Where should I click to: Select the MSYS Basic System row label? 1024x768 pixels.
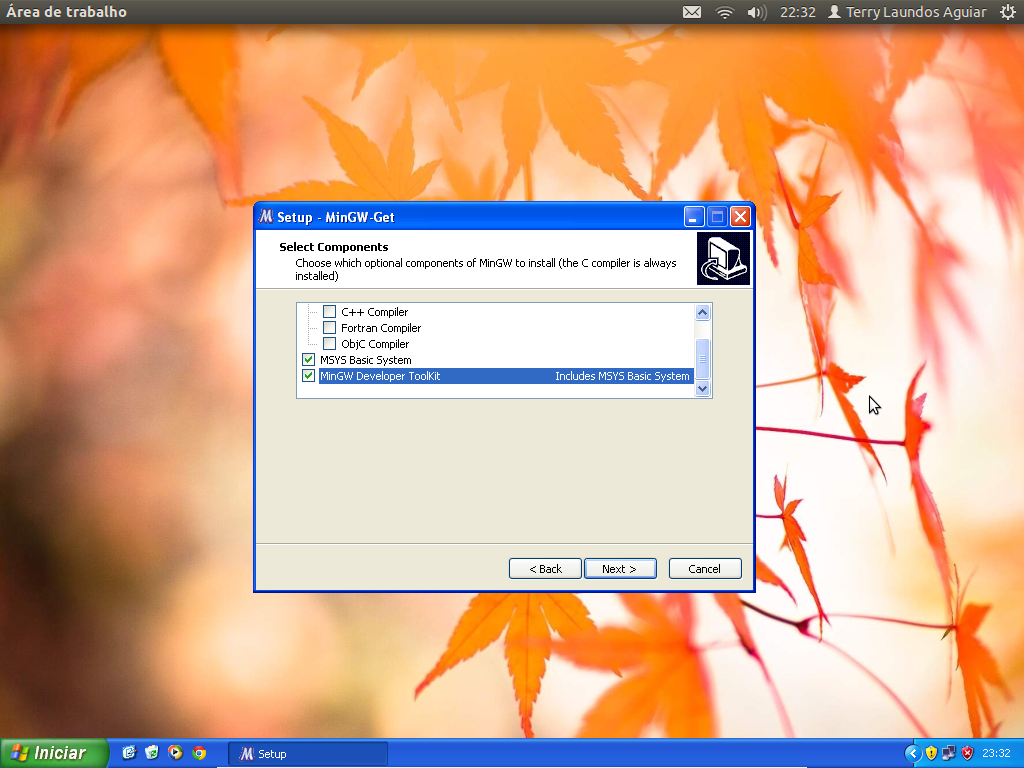point(366,360)
